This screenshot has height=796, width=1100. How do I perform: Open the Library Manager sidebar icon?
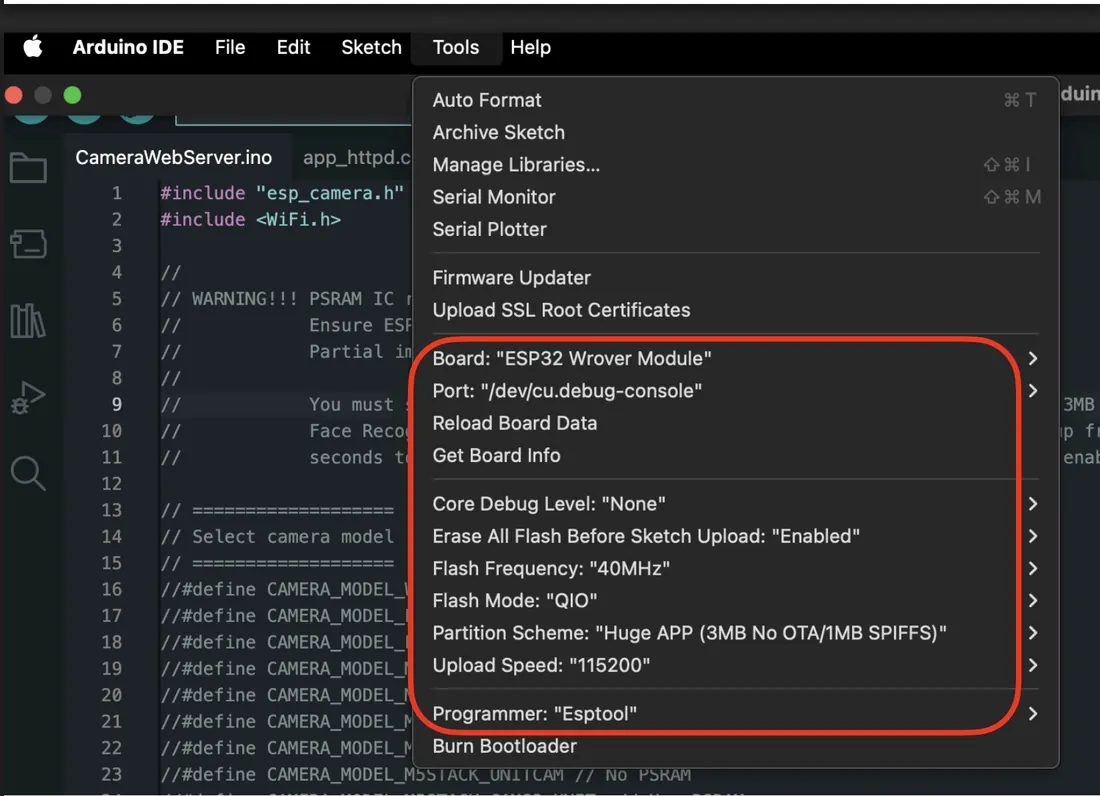coord(28,321)
